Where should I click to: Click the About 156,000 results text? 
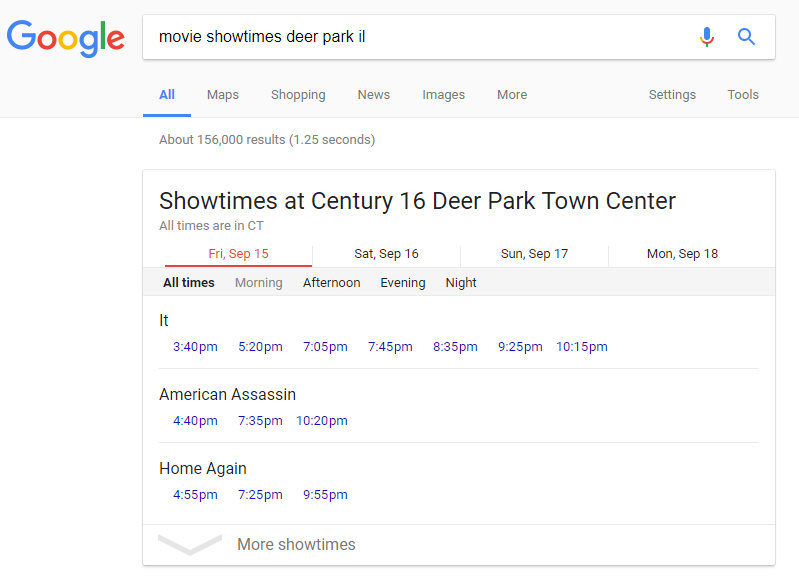[267, 140]
